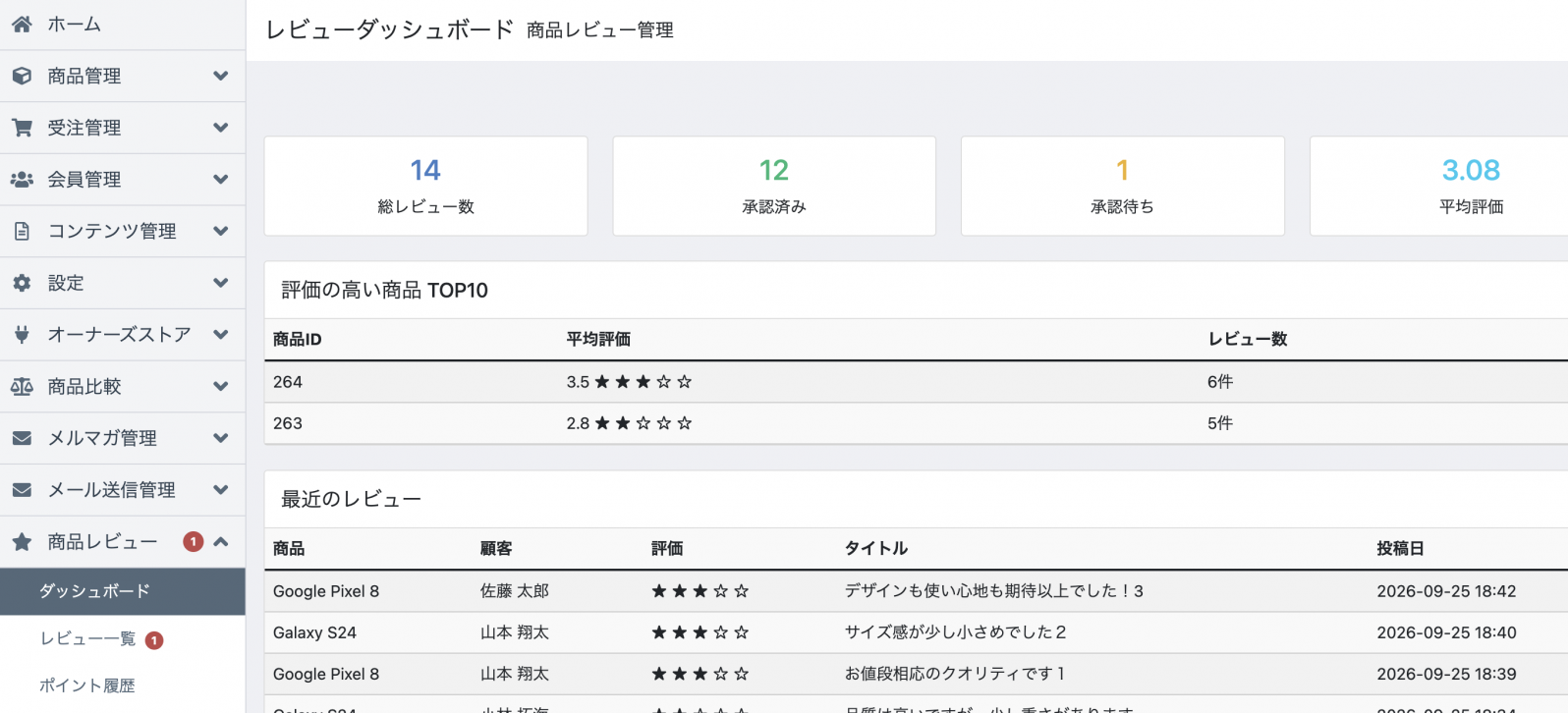Click the gear icon for 設定
1568x713 pixels.
point(22,283)
